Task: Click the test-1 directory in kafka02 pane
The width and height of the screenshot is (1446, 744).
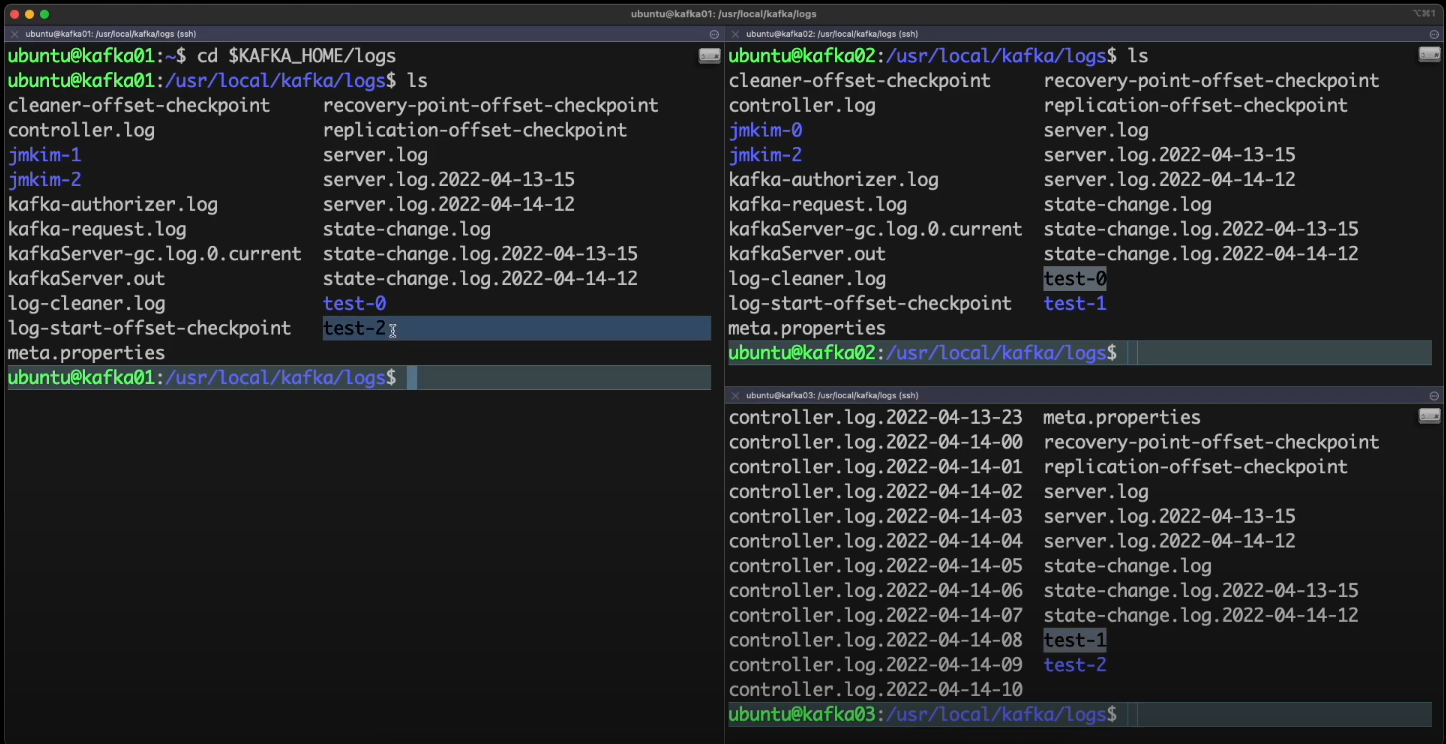Action: click(x=1075, y=303)
